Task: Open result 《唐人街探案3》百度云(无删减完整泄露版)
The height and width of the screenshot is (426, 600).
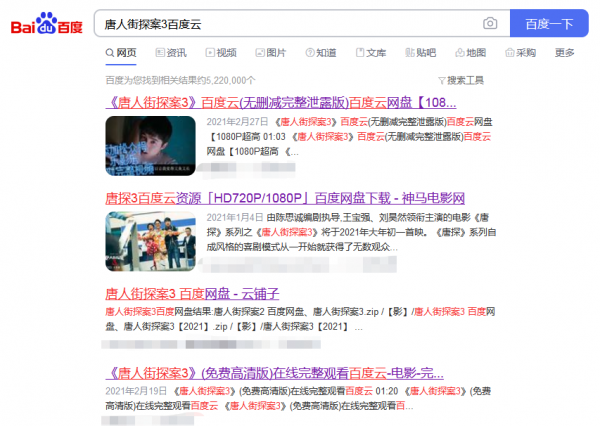Action: click(281, 103)
